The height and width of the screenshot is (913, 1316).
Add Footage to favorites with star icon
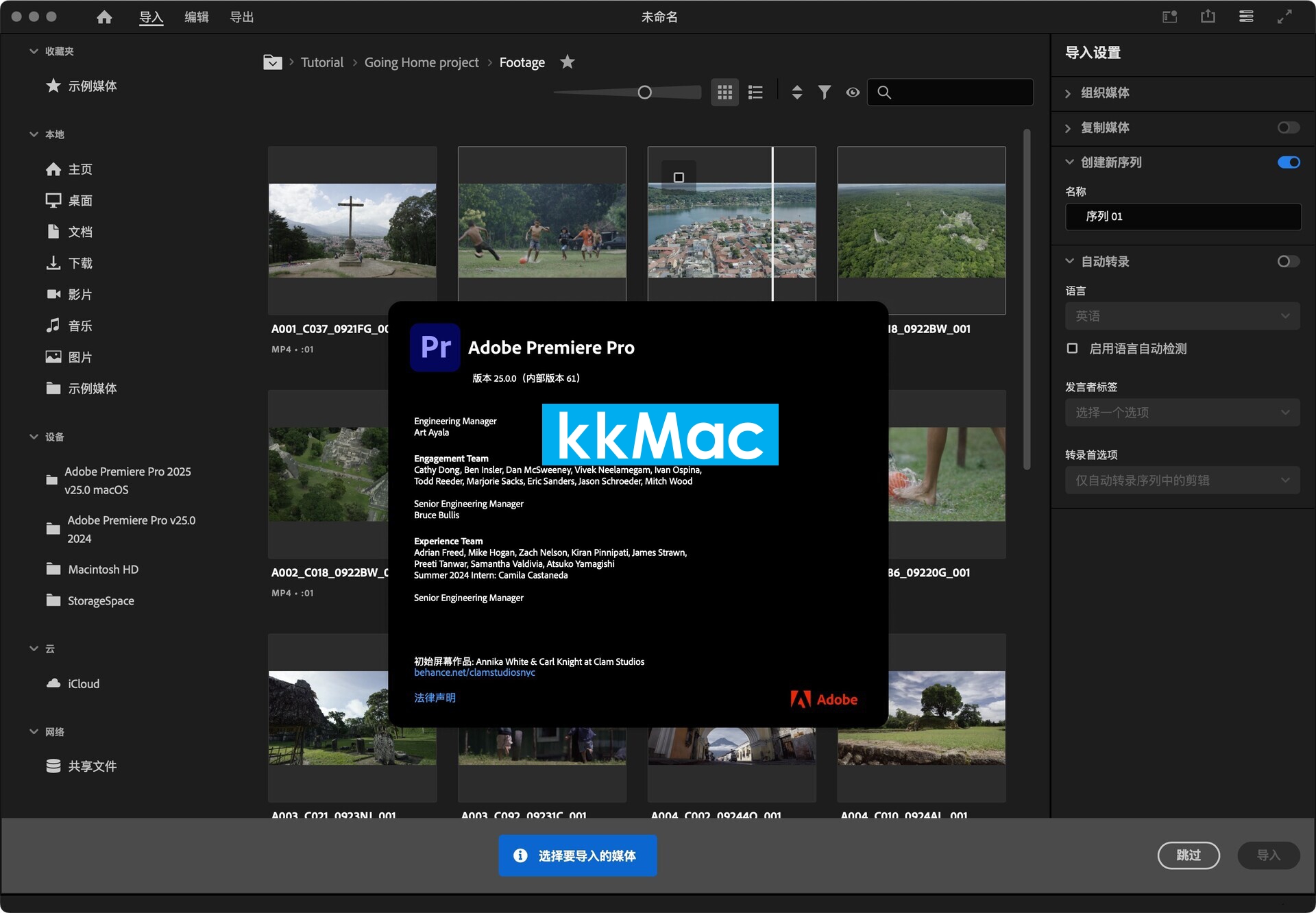(x=567, y=62)
